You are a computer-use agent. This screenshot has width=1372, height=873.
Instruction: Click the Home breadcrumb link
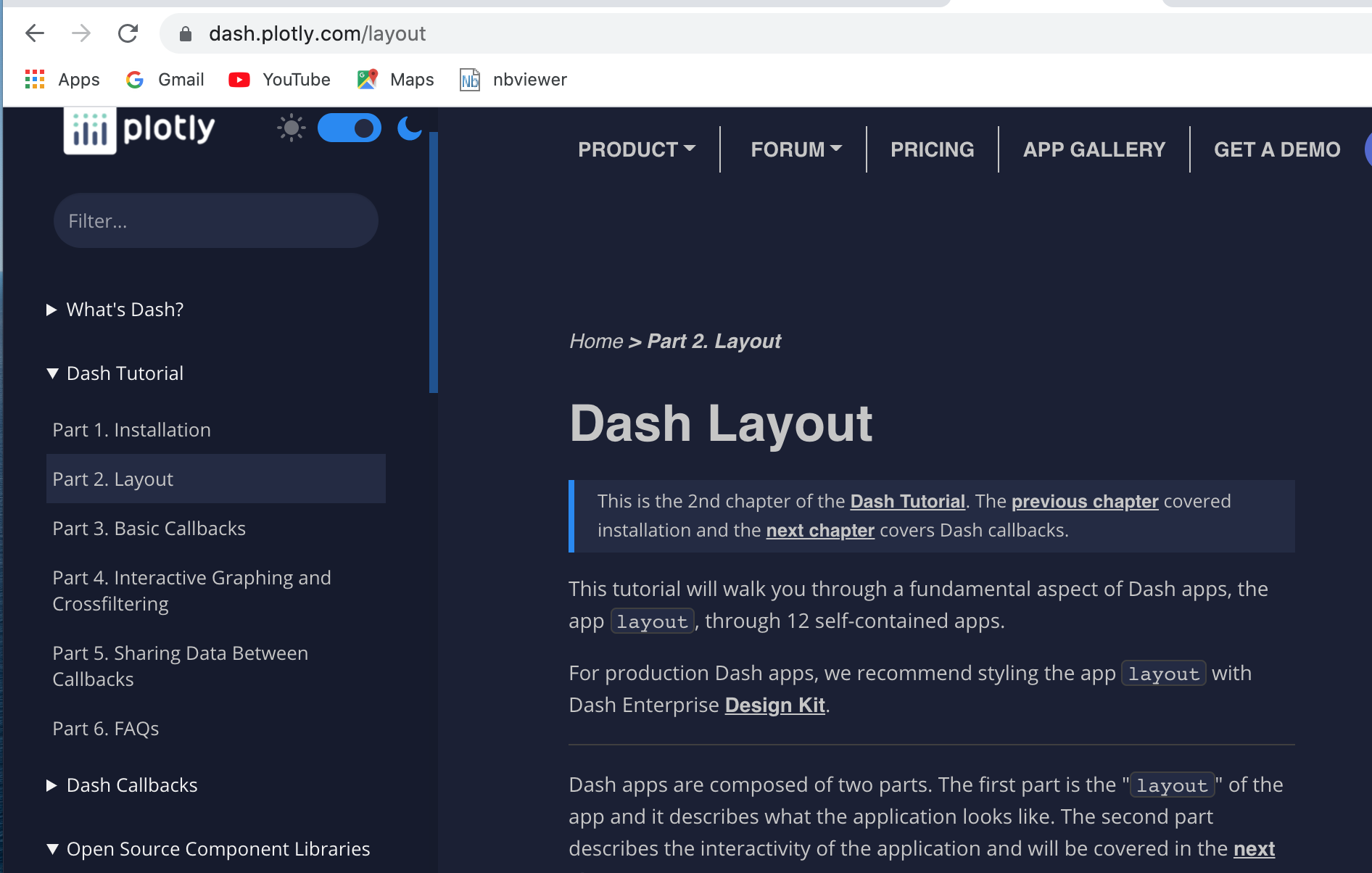point(596,341)
